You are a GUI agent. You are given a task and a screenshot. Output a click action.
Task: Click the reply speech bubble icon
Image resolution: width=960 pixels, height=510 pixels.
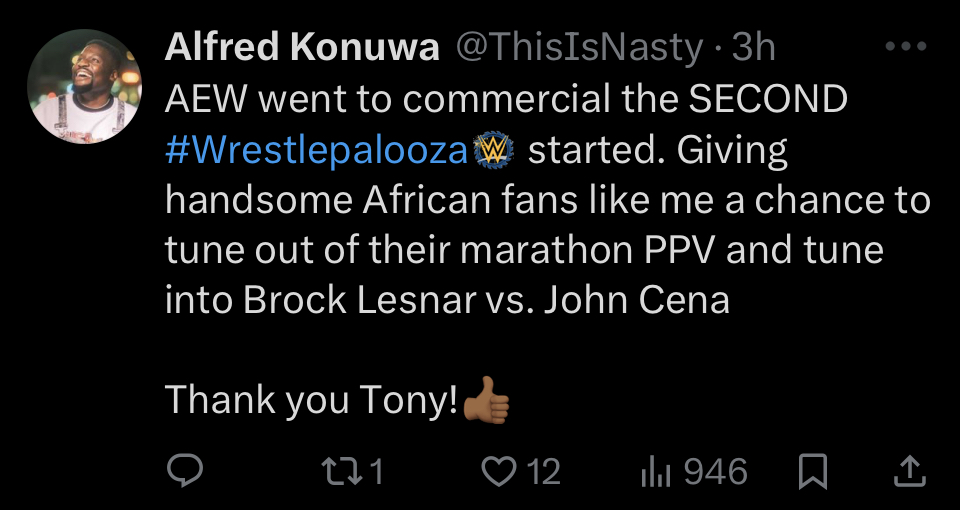click(x=184, y=471)
